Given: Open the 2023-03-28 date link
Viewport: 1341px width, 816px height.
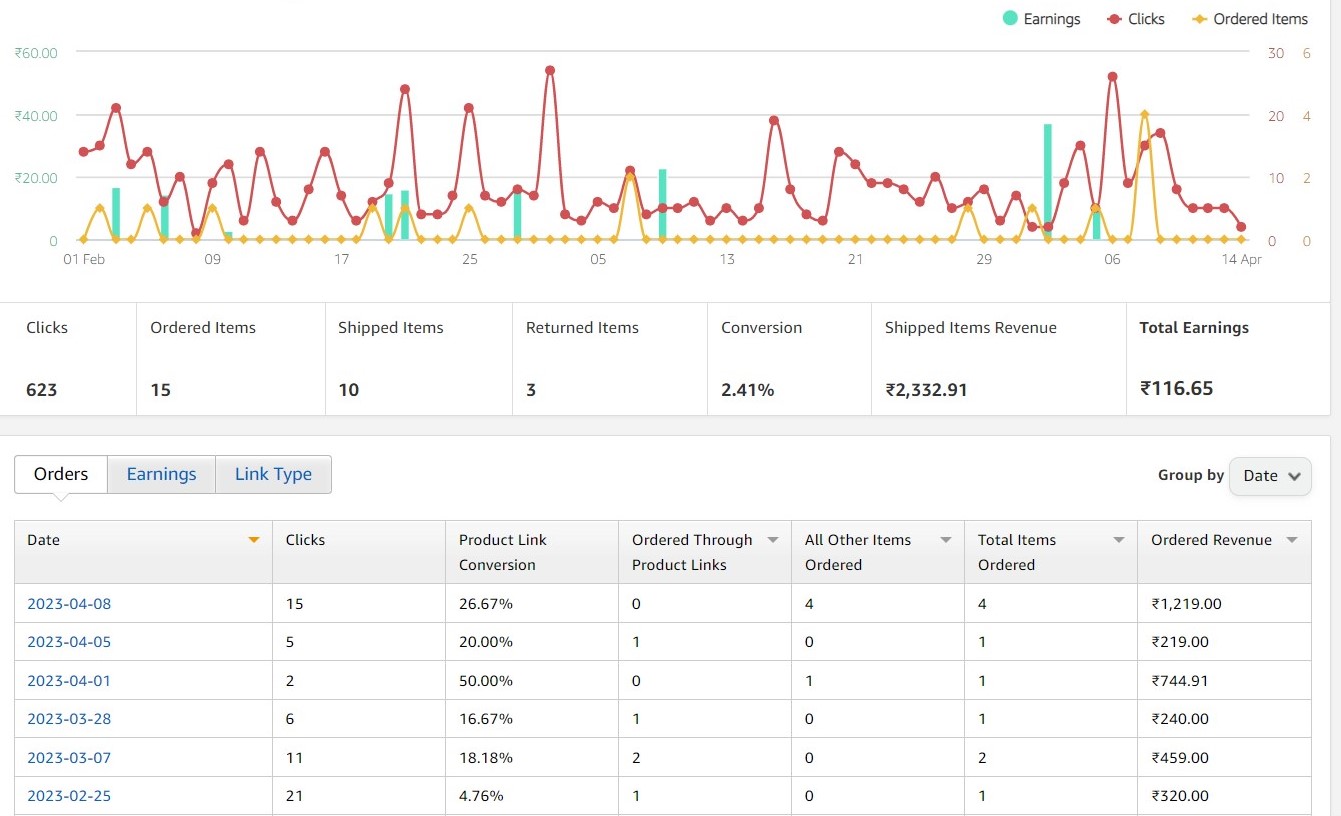Looking at the screenshot, I should [68, 718].
